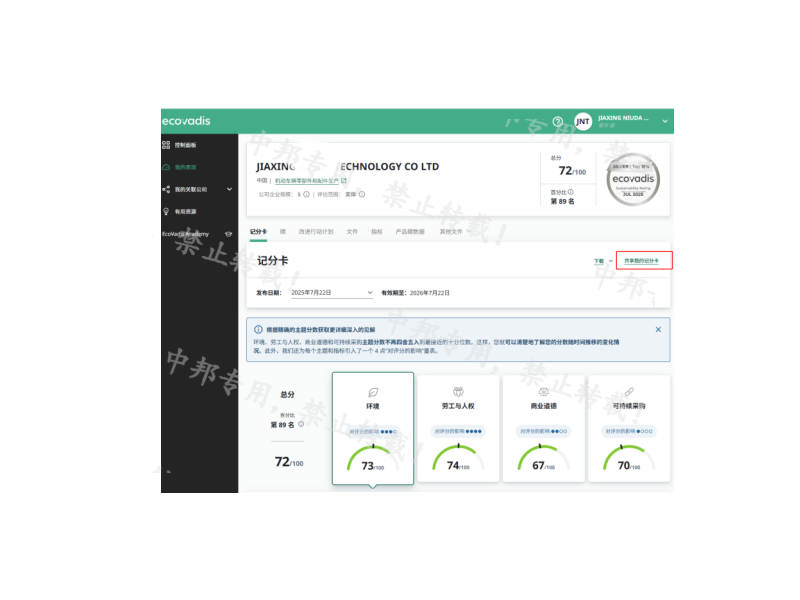Select 有用资源 lightbulb sidebar item
The image size is (800, 600).
(x=185, y=211)
